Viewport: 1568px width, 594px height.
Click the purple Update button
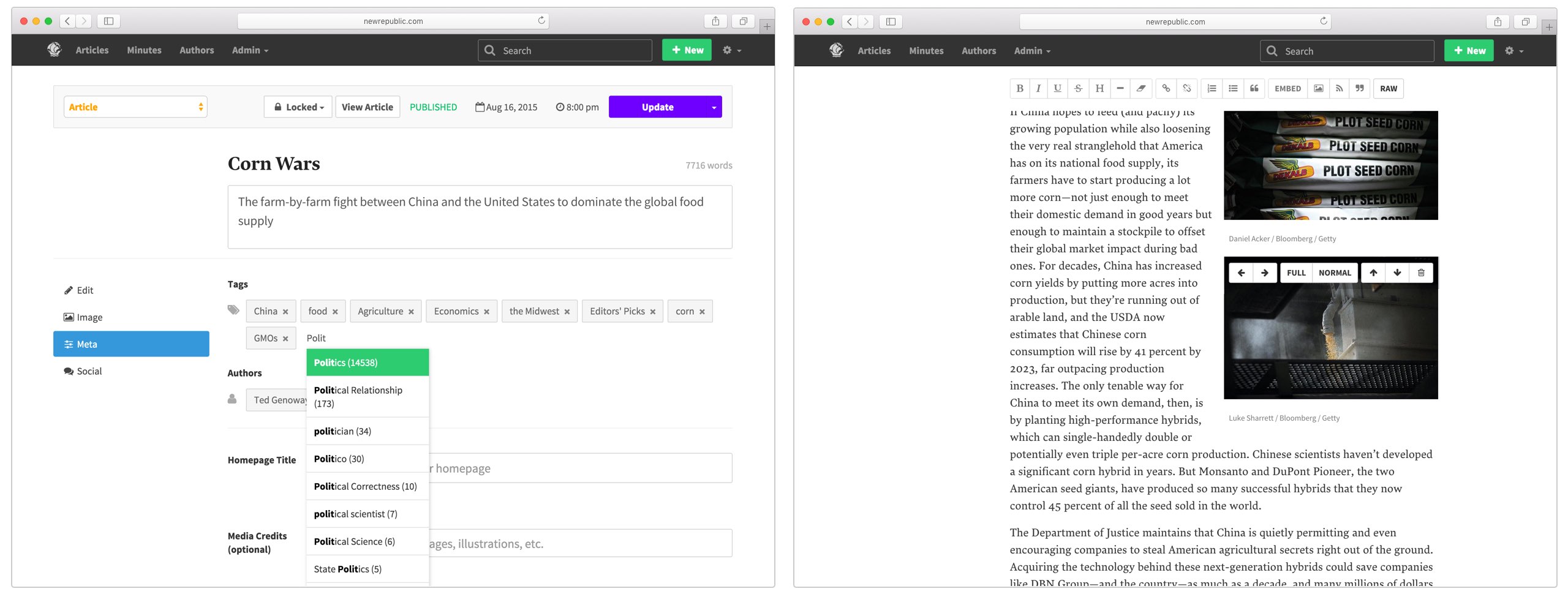[657, 107]
